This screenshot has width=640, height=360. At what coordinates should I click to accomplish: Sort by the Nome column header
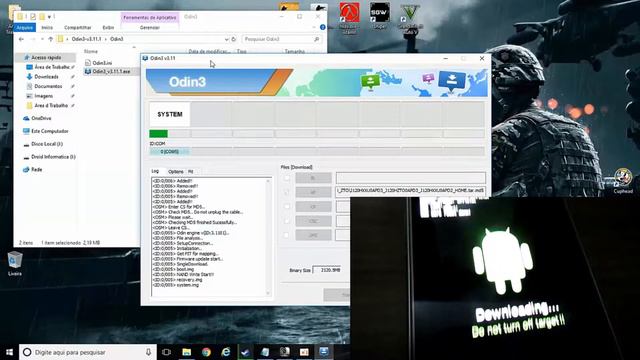(91, 51)
